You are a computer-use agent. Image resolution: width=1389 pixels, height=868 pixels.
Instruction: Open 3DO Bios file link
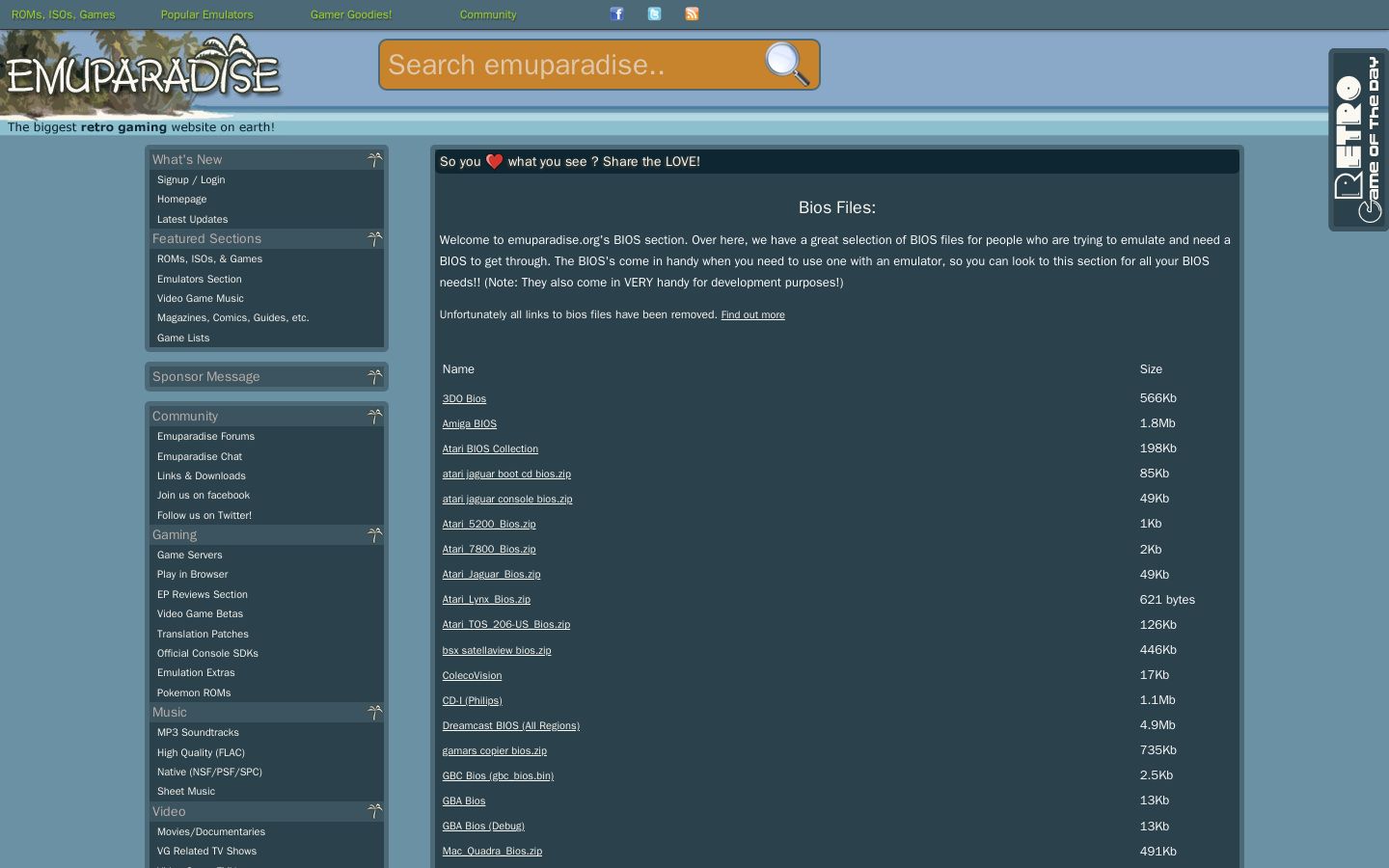coord(464,398)
